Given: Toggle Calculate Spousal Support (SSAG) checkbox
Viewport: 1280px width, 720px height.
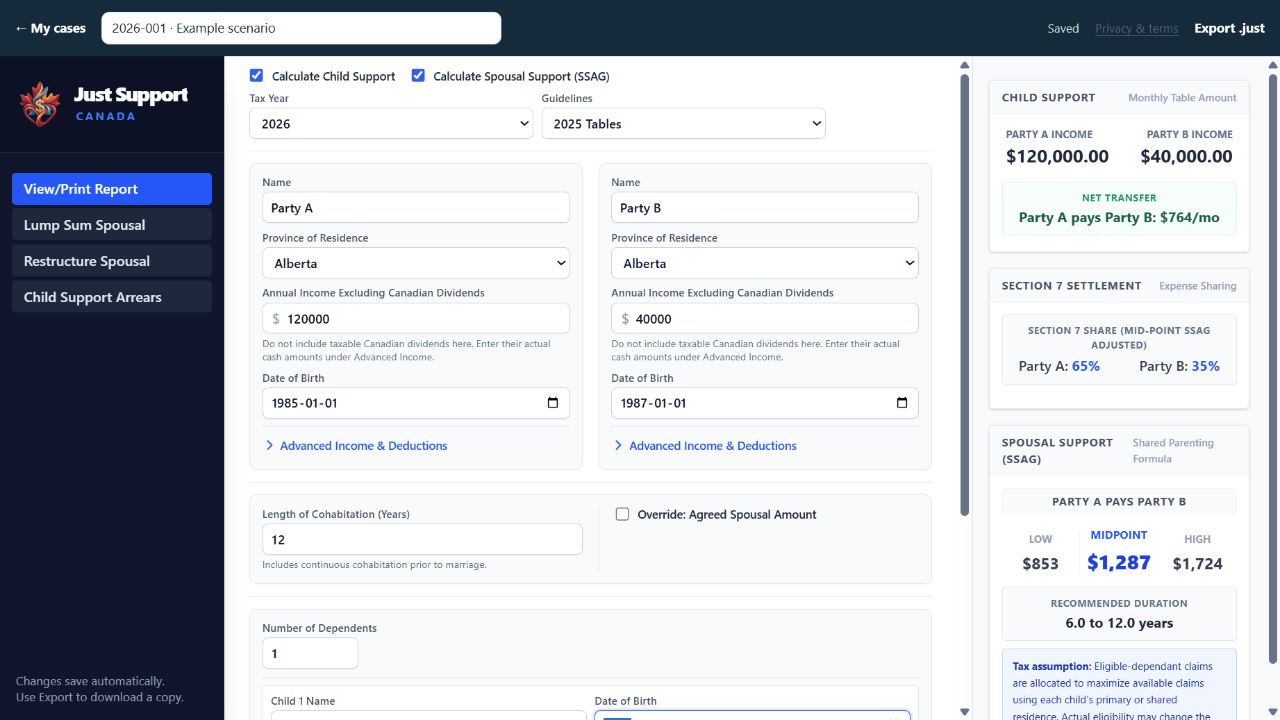Looking at the screenshot, I should tap(418, 75).
